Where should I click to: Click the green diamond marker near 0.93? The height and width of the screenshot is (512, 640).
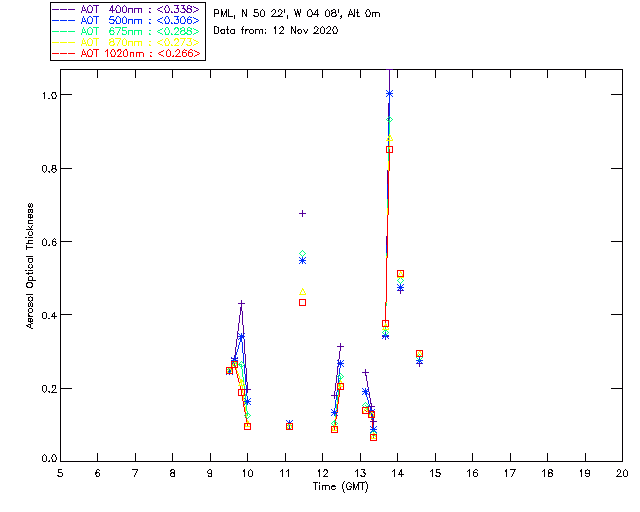tap(389, 120)
